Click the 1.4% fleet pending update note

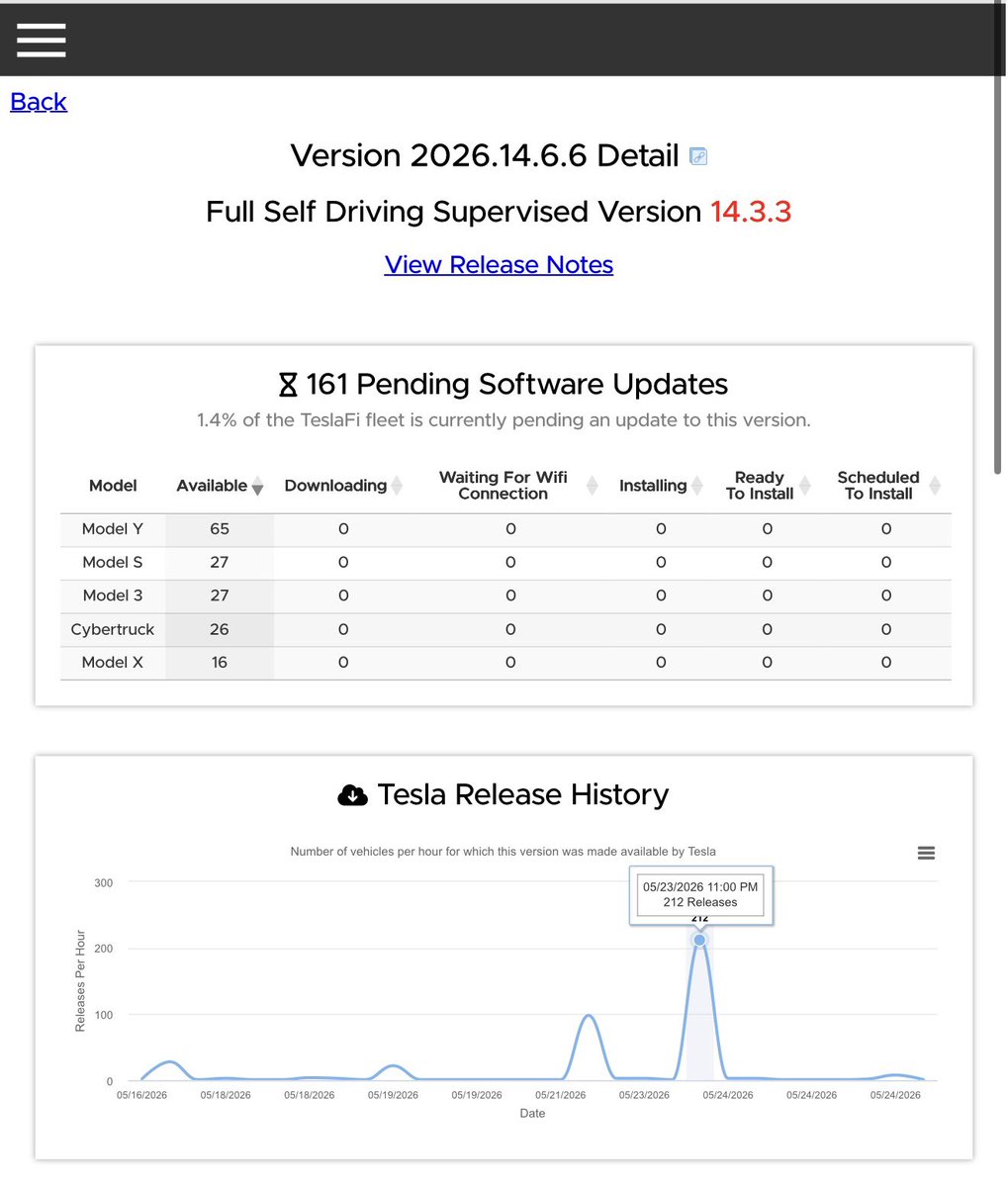click(x=504, y=420)
